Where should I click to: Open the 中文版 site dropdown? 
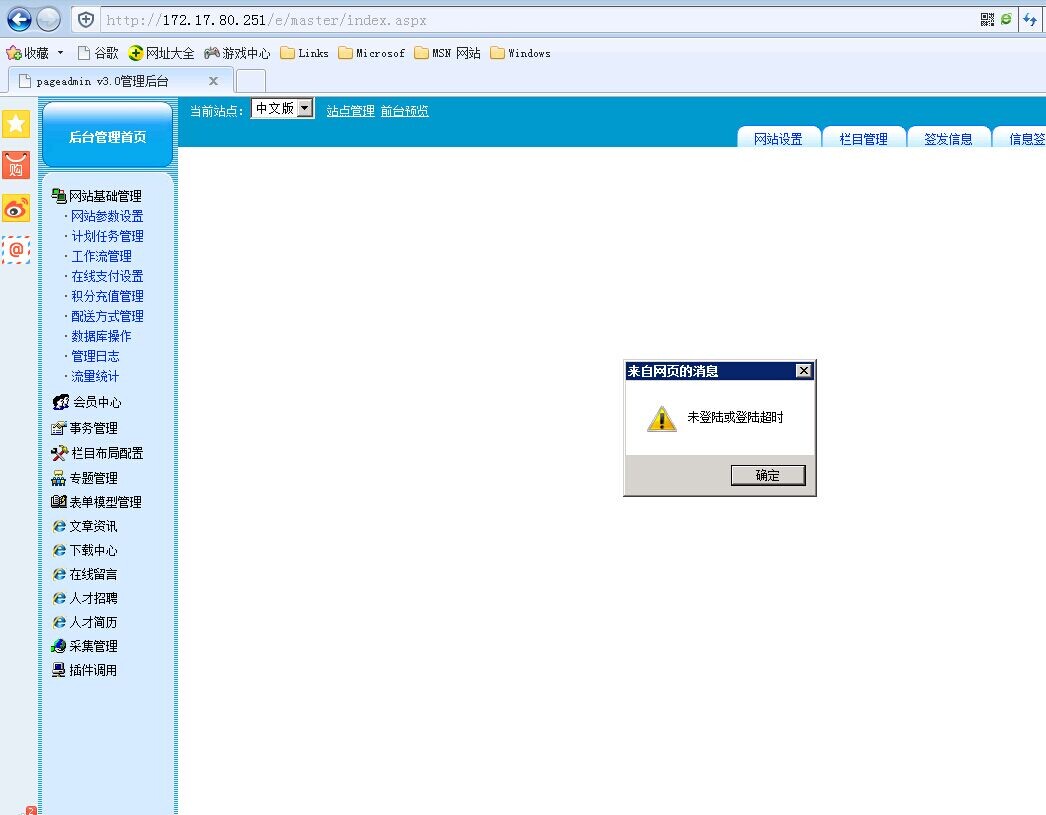pyautogui.click(x=282, y=109)
